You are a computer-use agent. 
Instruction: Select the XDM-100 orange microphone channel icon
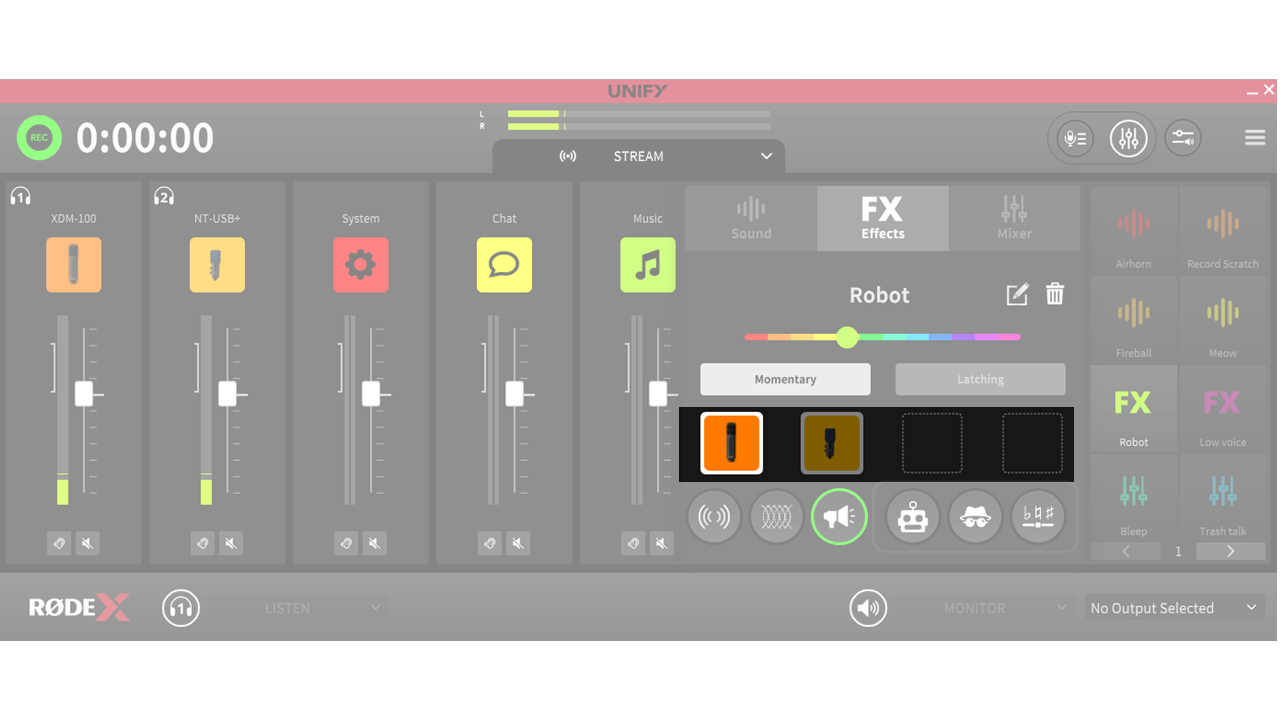(74, 265)
